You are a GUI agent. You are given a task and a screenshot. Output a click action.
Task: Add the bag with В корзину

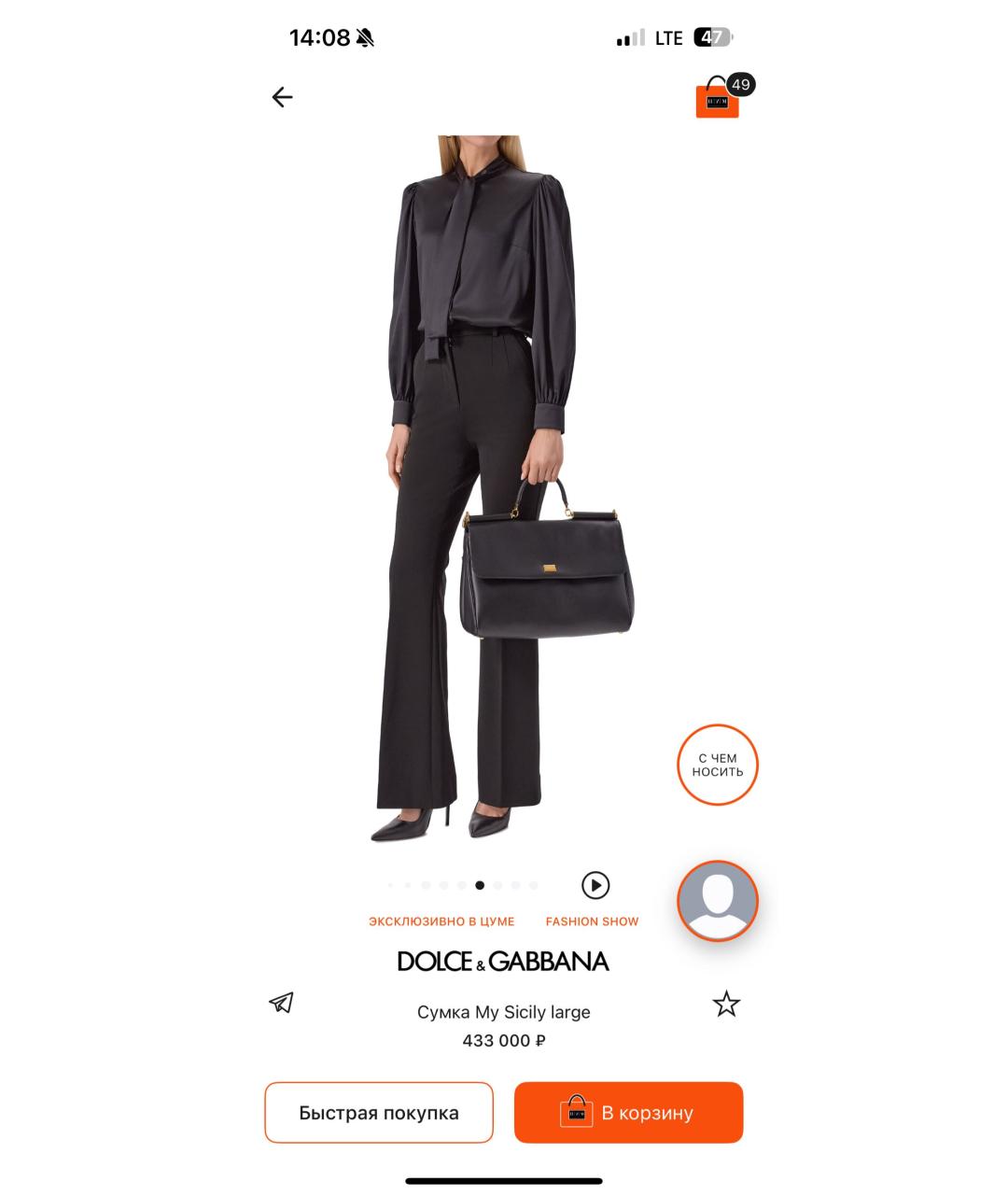pos(628,1113)
